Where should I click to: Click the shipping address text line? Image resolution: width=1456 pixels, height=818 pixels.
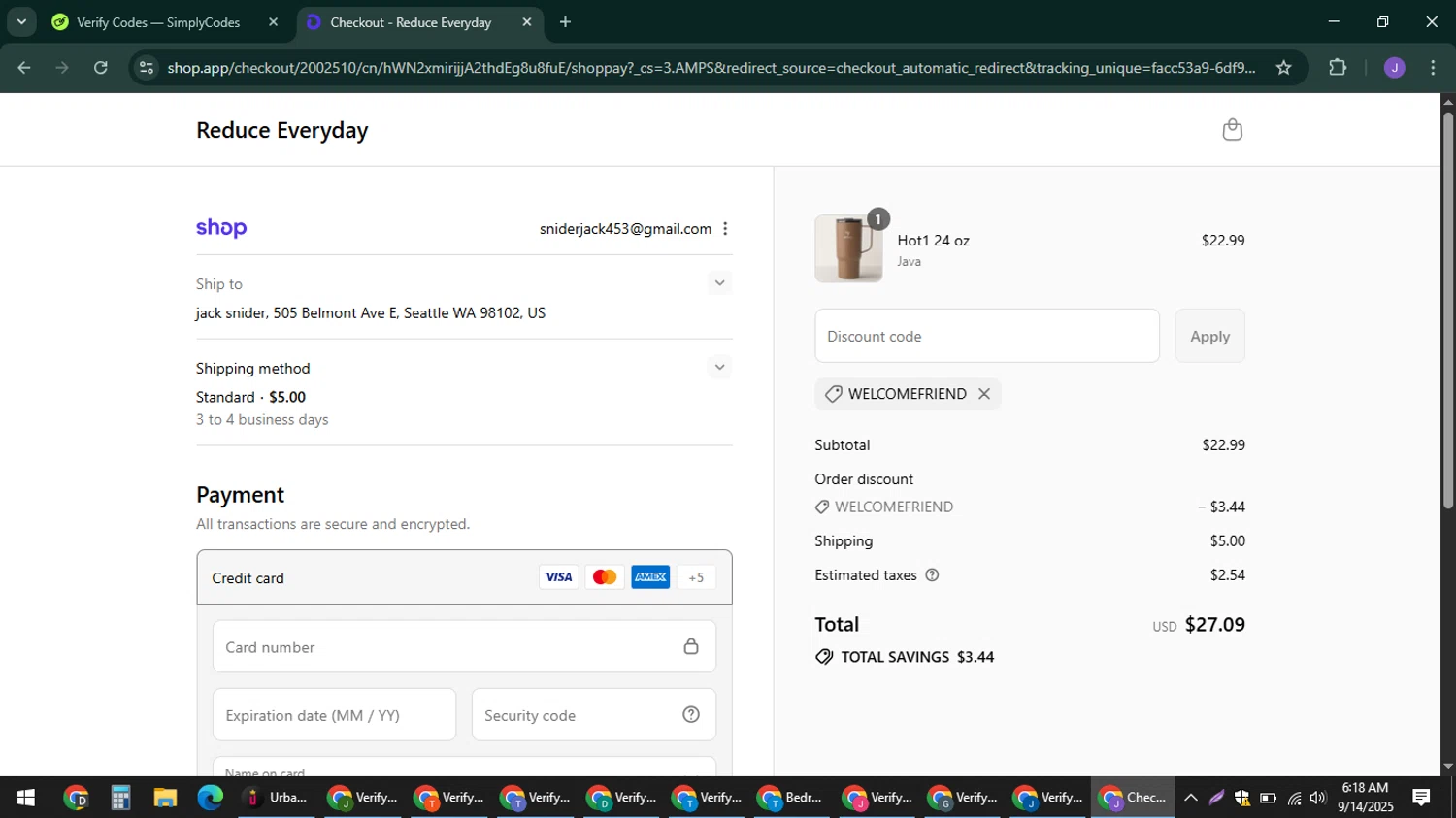click(x=371, y=313)
